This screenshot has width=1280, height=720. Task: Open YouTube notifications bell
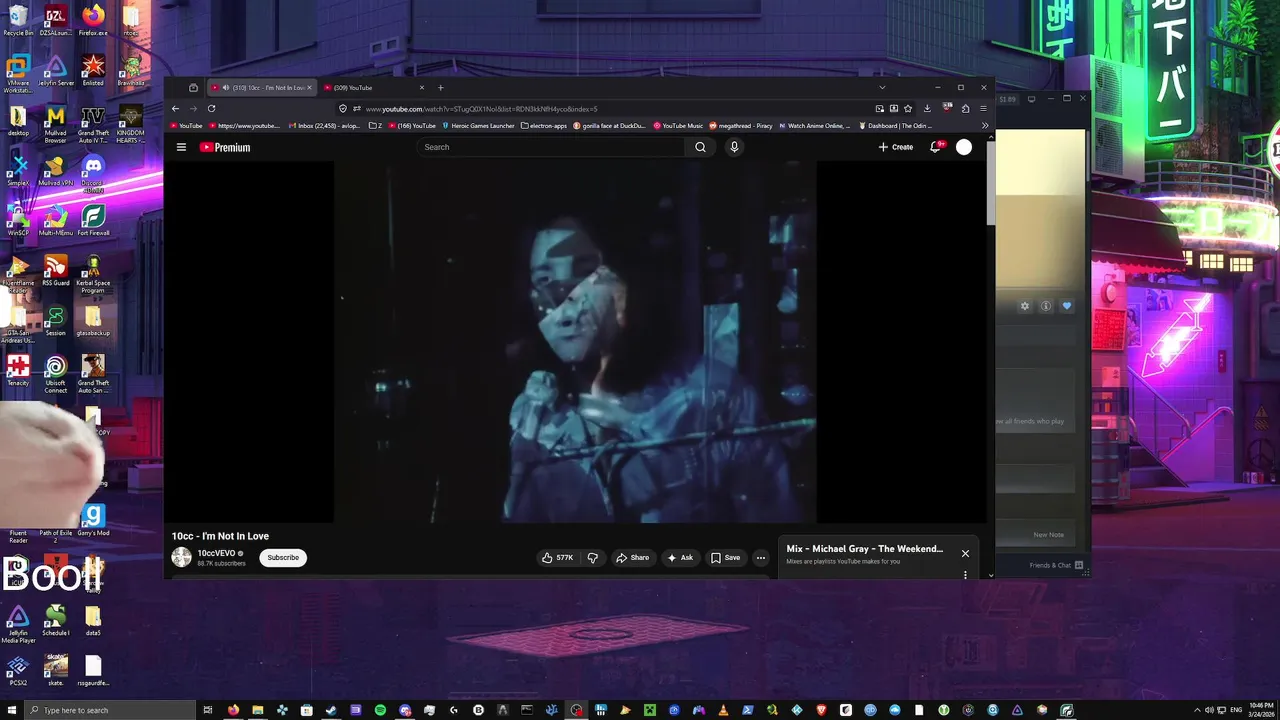click(x=936, y=147)
